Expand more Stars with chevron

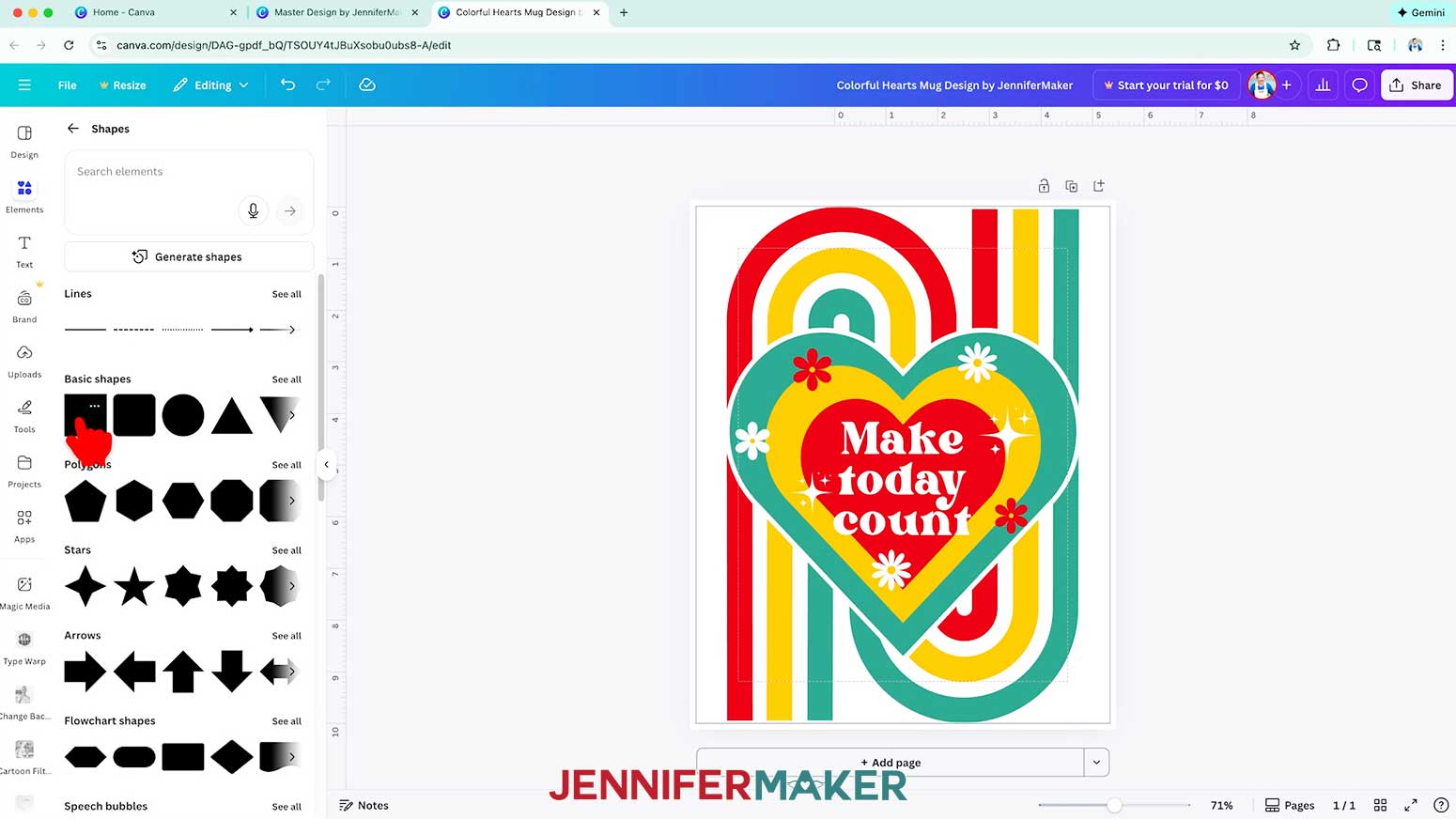(x=292, y=586)
